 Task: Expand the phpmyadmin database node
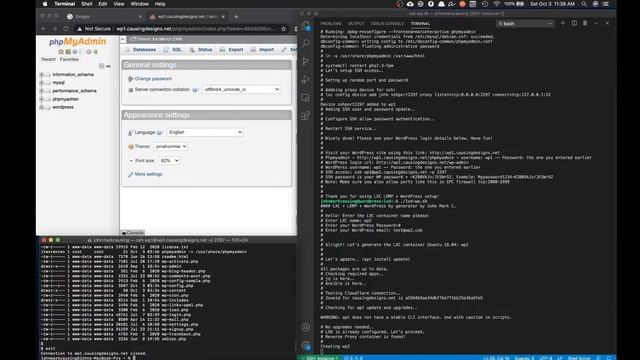coord(42,99)
